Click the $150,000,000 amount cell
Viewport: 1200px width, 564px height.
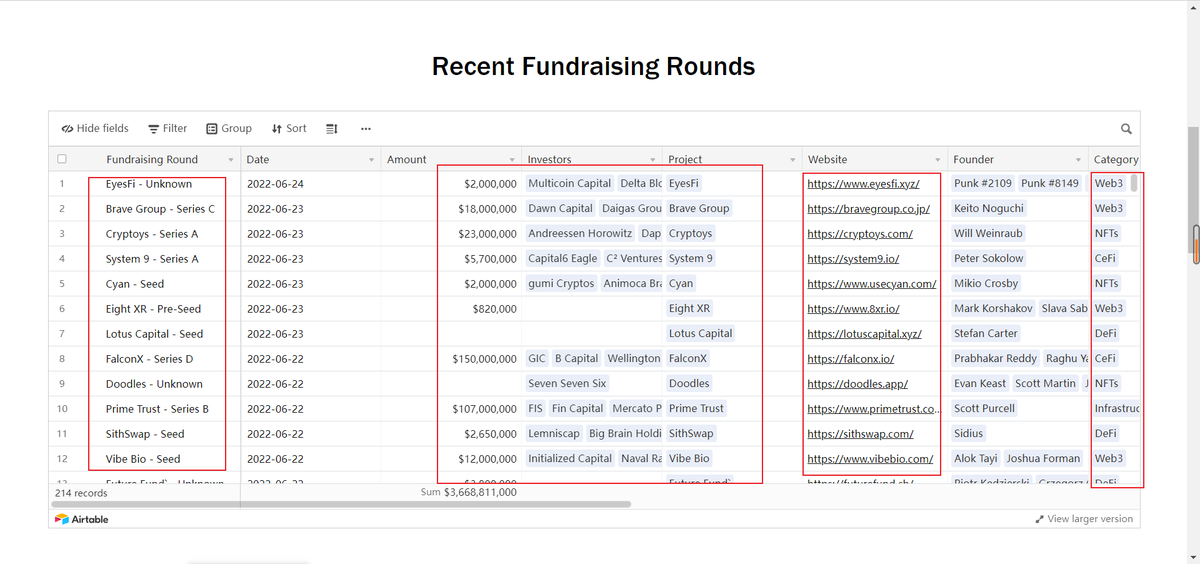452,359
